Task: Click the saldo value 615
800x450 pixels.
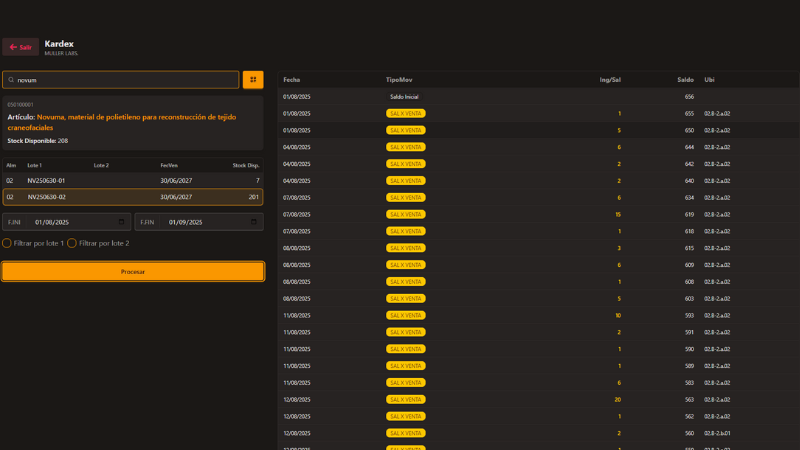Action: tap(689, 248)
